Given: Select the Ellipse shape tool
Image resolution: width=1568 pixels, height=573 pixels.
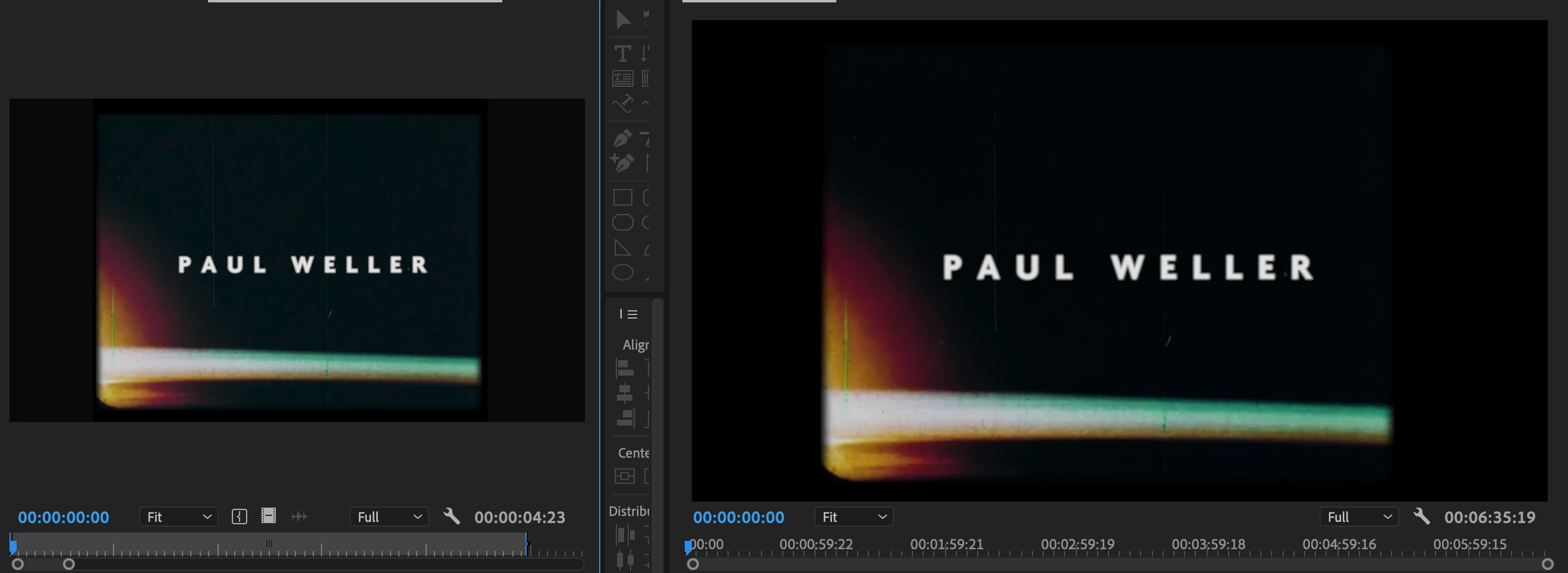Looking at the screenshot, I should [x=622, y=273].
